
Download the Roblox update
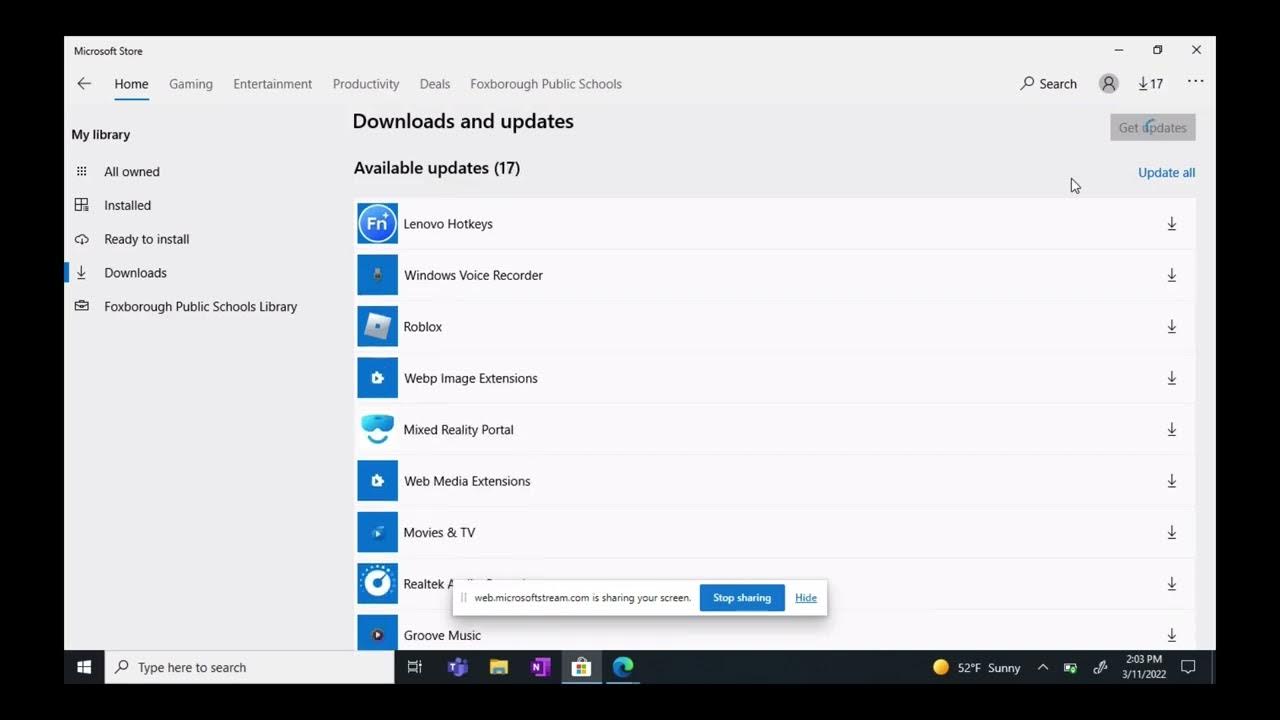click(1172, 327)
